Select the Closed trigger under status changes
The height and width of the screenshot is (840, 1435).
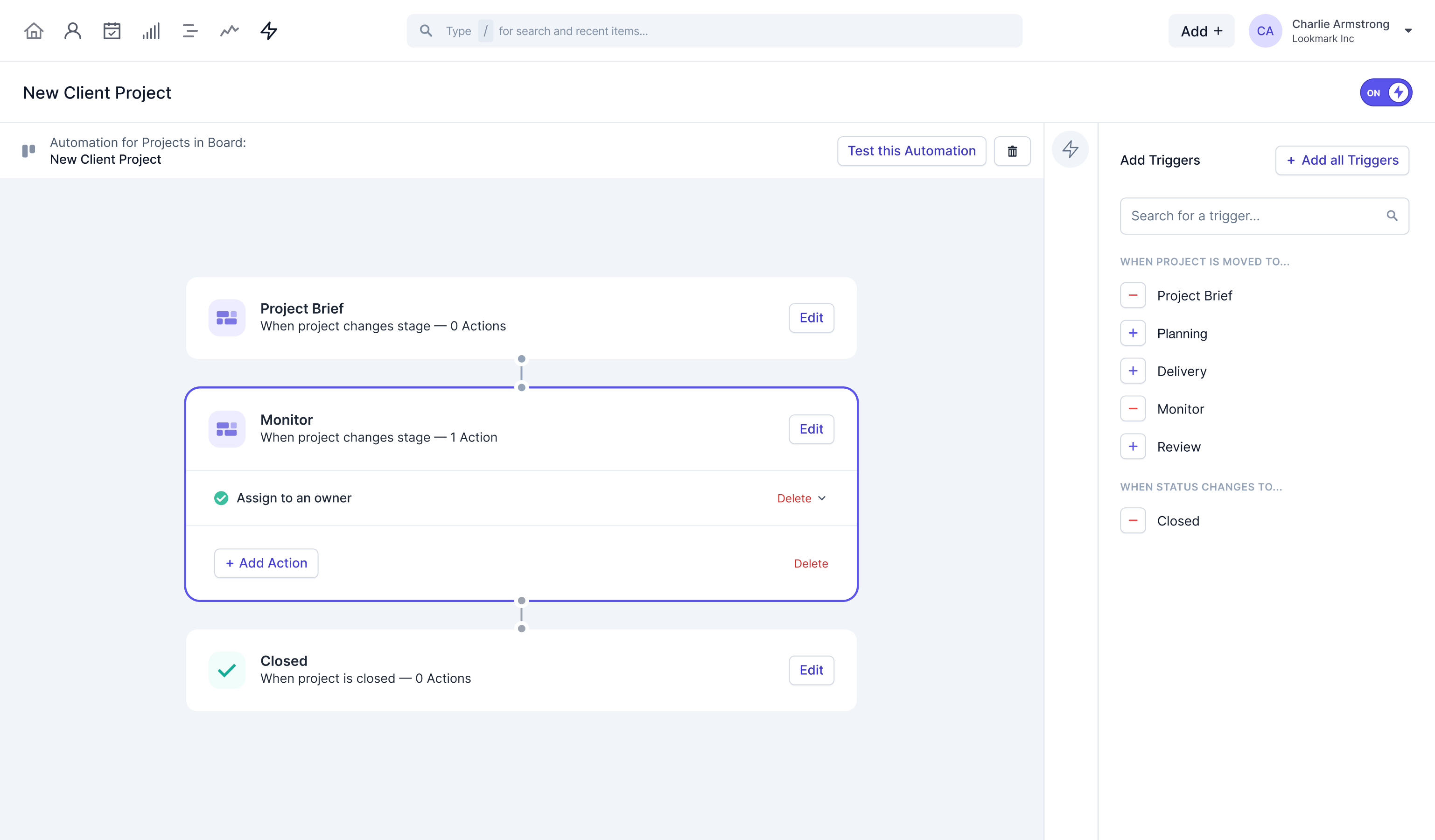point(1133,520)
